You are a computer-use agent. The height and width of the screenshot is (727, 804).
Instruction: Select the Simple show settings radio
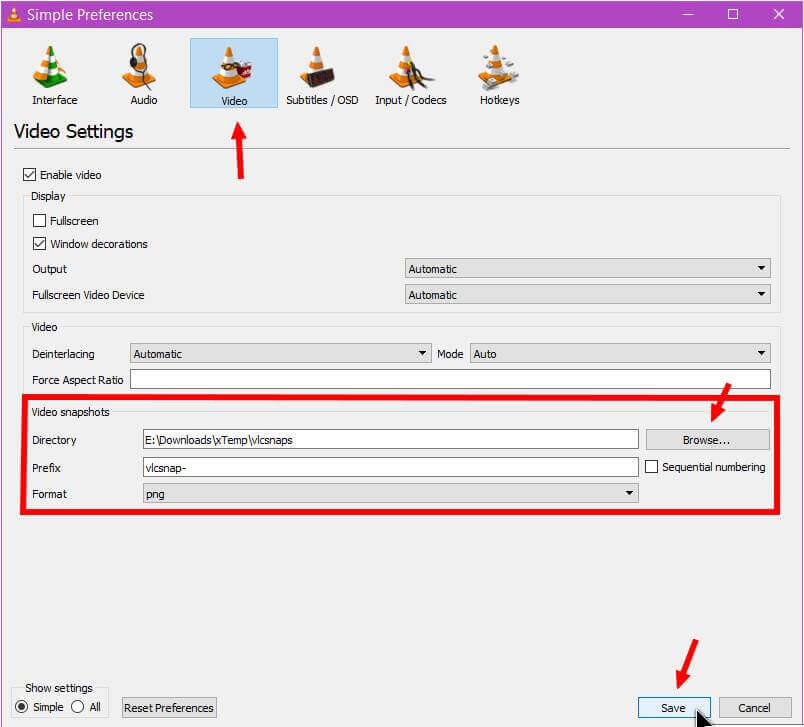click(22, 707)
